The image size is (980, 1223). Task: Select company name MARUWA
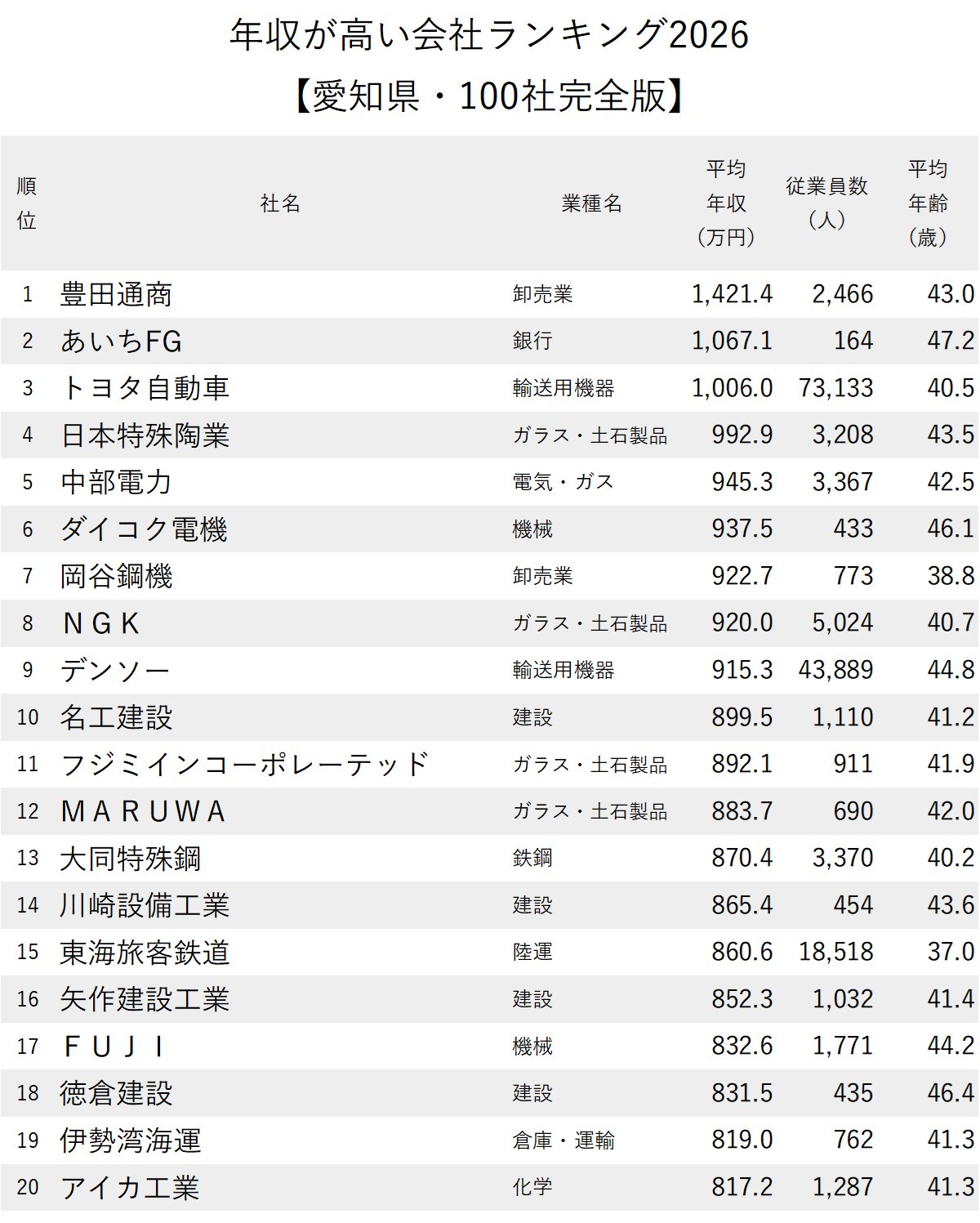pos(143,811)
